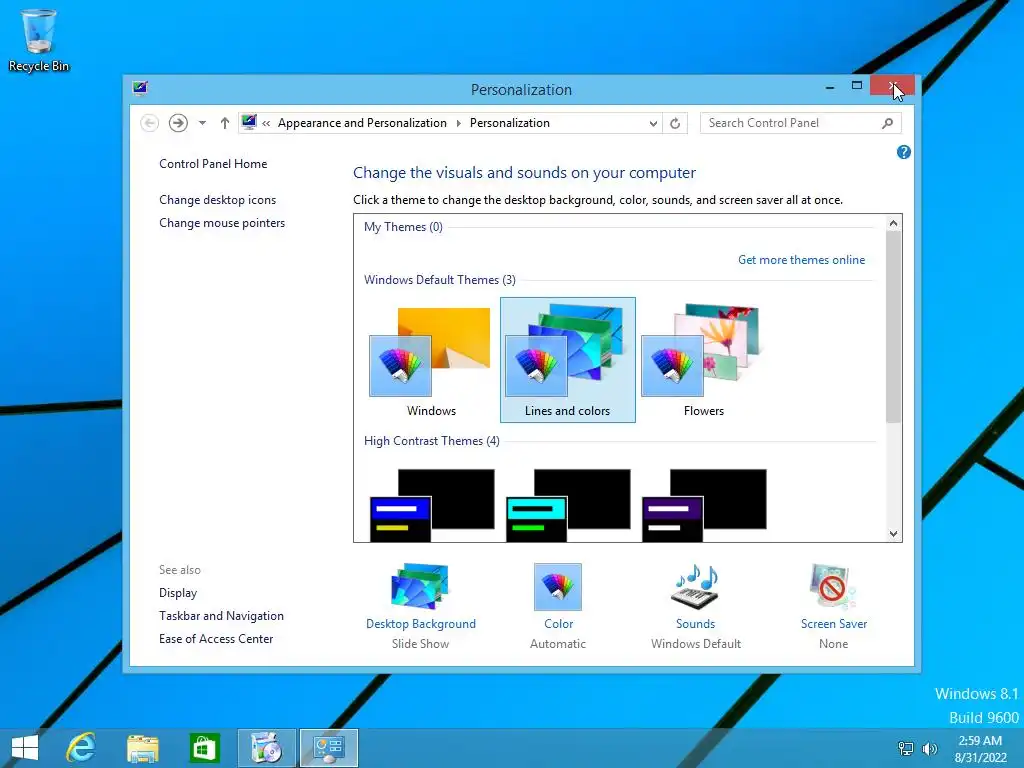Open the Recycle Bin desktop icon
Image resolution: width=1024 pixels, height=768 pixels.
tap(39, 40)
